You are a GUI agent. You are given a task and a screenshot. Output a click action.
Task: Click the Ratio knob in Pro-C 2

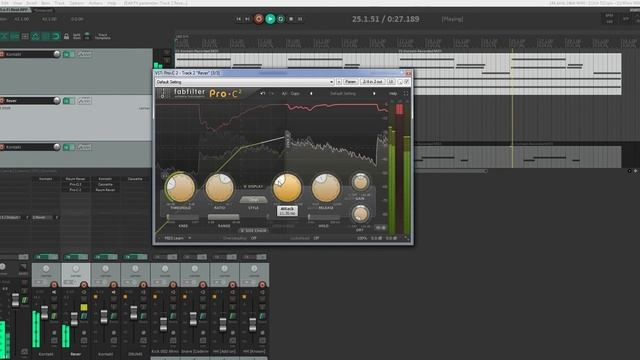(220, 187)
